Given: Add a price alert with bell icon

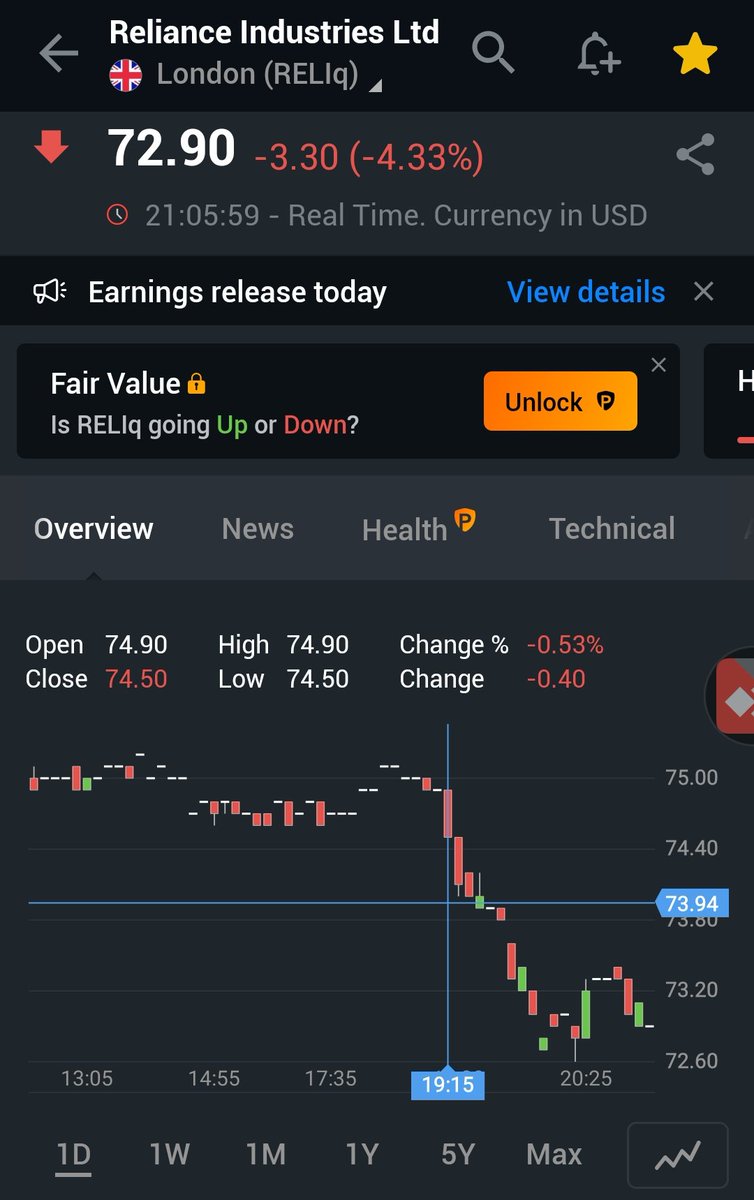Looking at the screenshot, I should coord(599,52).
